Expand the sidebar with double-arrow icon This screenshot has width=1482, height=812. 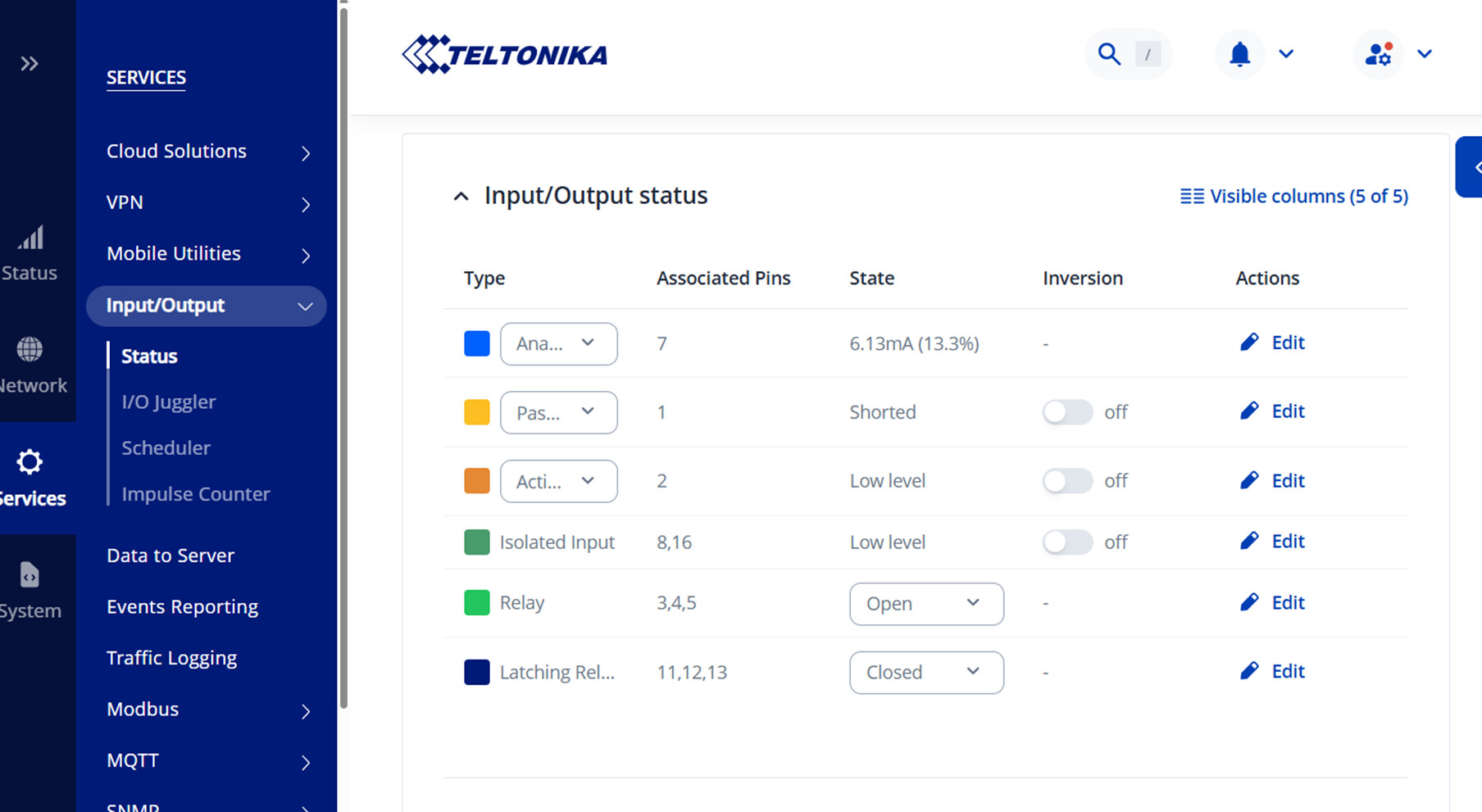[30, 64]
